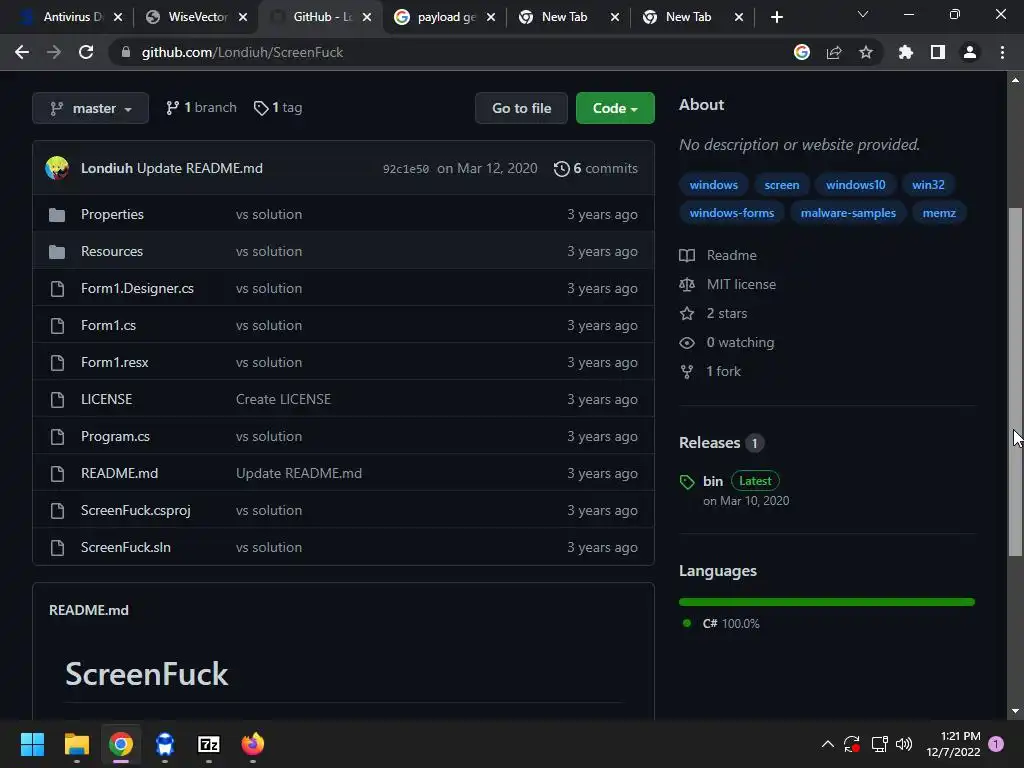Open the Londiuh author link
The width and height of the screenshot is (1024, 768).
coord(106,168)
